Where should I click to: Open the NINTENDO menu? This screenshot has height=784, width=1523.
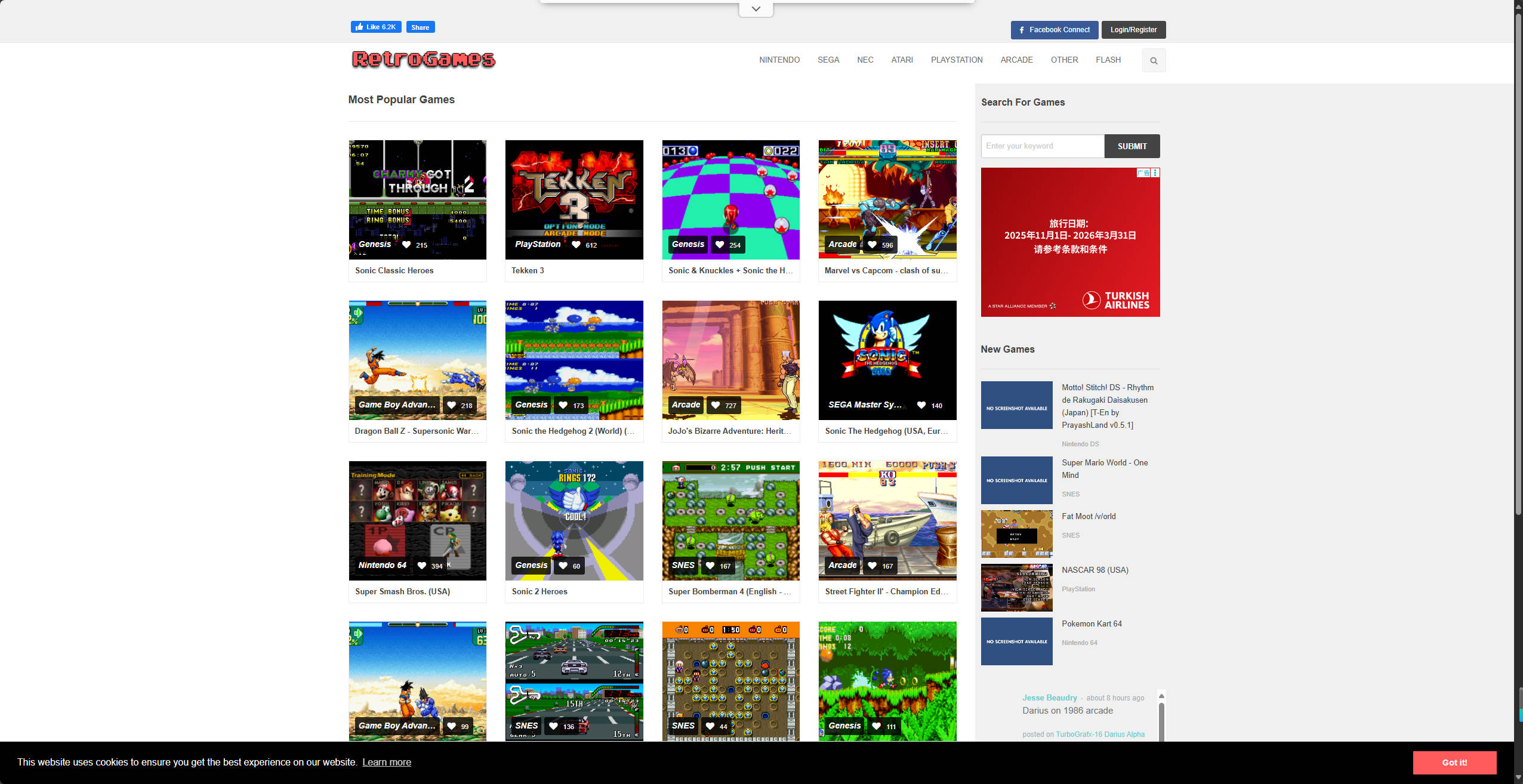[x=779, y=60]
